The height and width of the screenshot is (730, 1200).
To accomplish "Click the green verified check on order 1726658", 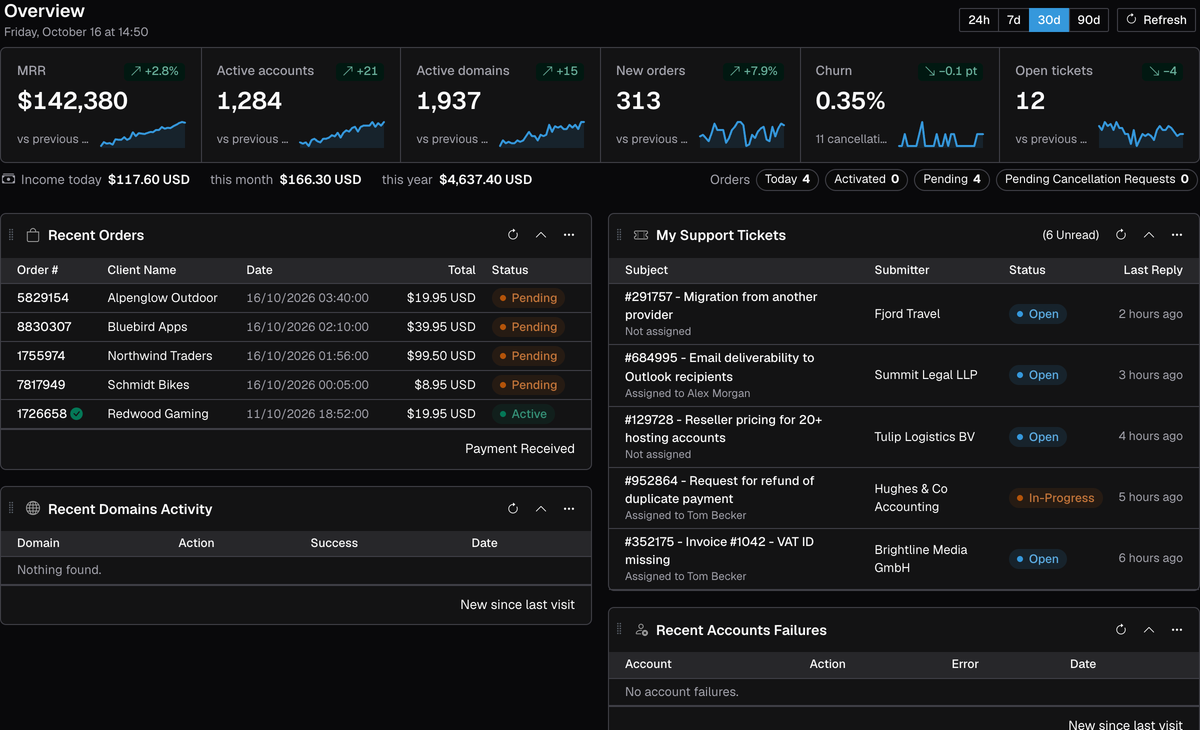I will click(77, 414).
